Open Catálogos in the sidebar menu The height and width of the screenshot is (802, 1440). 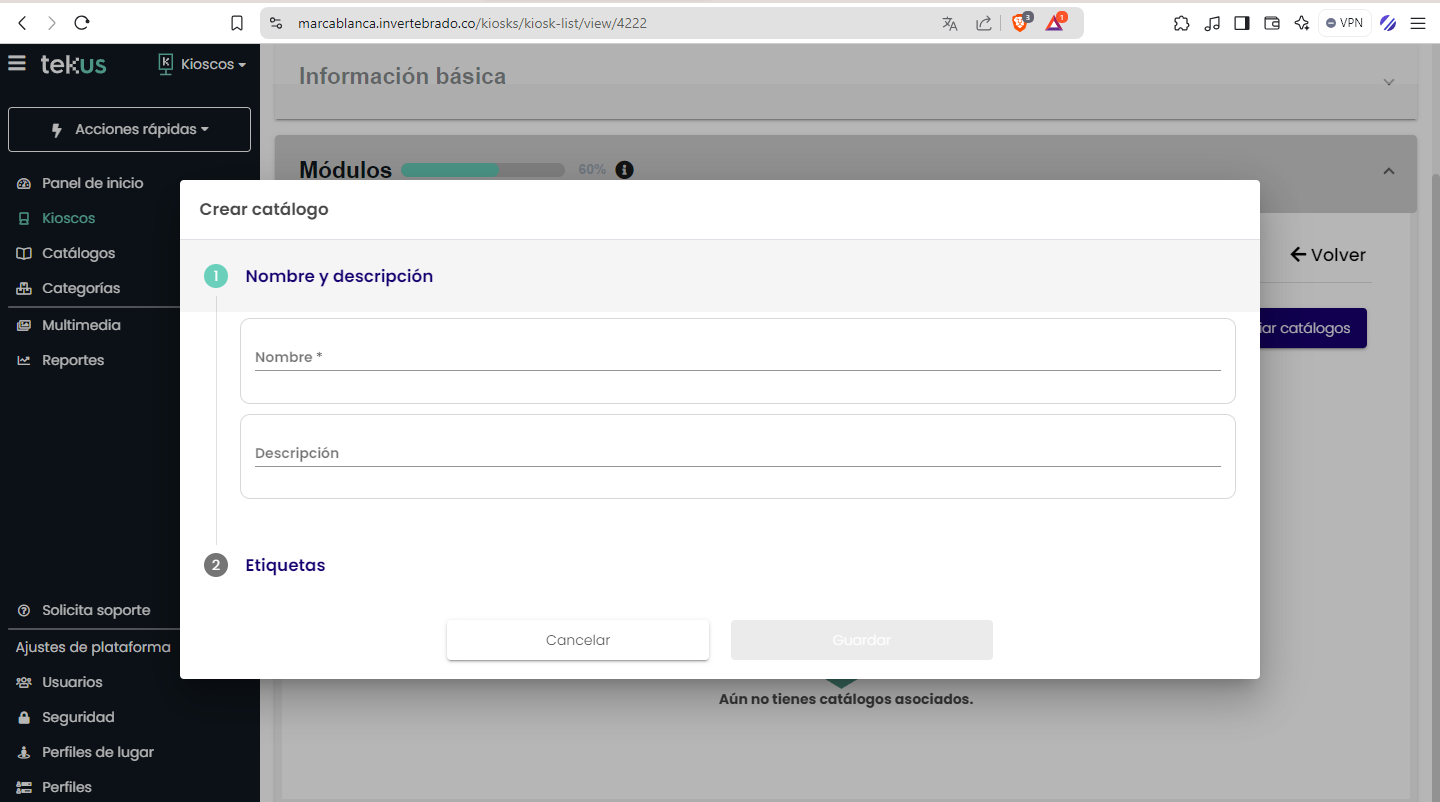[78, 253]
